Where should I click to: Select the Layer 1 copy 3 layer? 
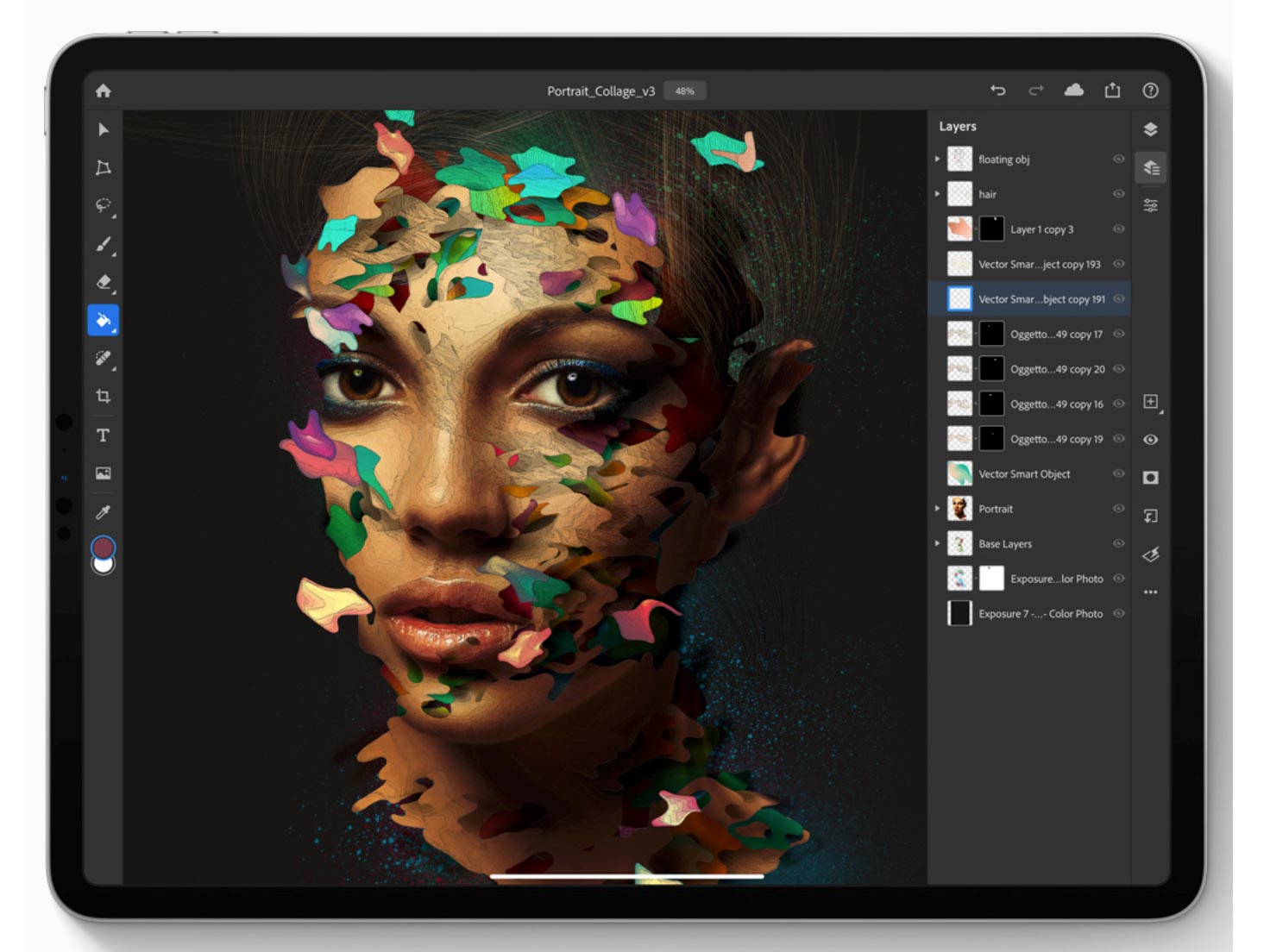[1041, 229]
